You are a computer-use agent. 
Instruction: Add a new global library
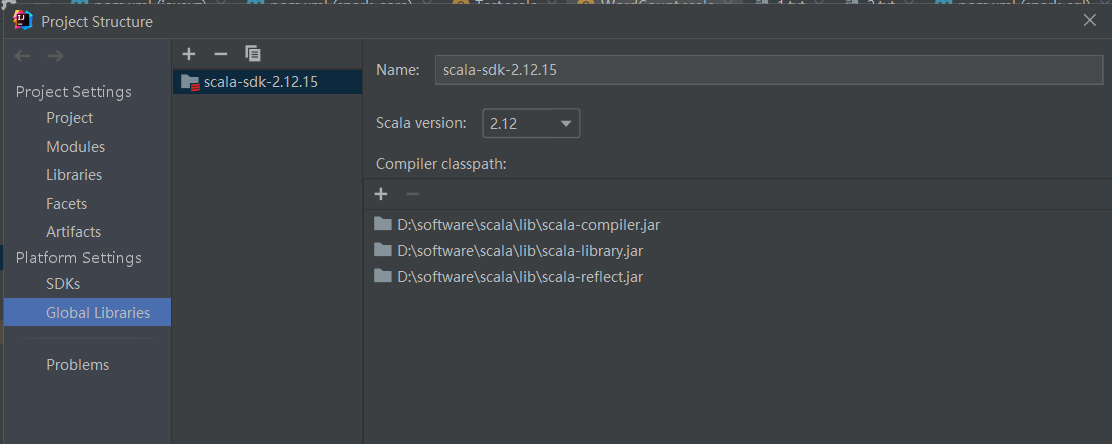[x=189, y=54]
